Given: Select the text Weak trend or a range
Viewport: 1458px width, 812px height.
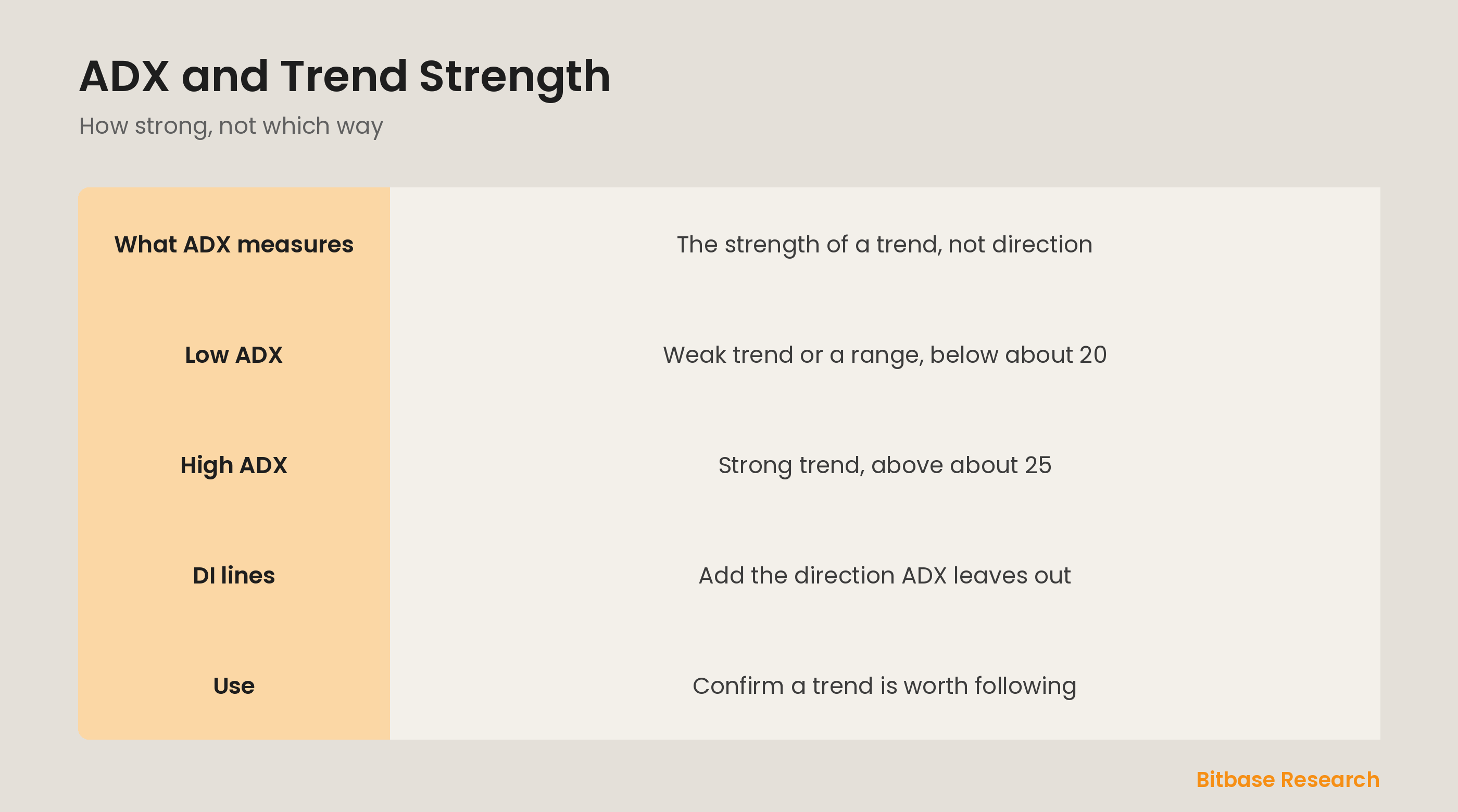Looking at the screenshot, I should tap(793, 356).
